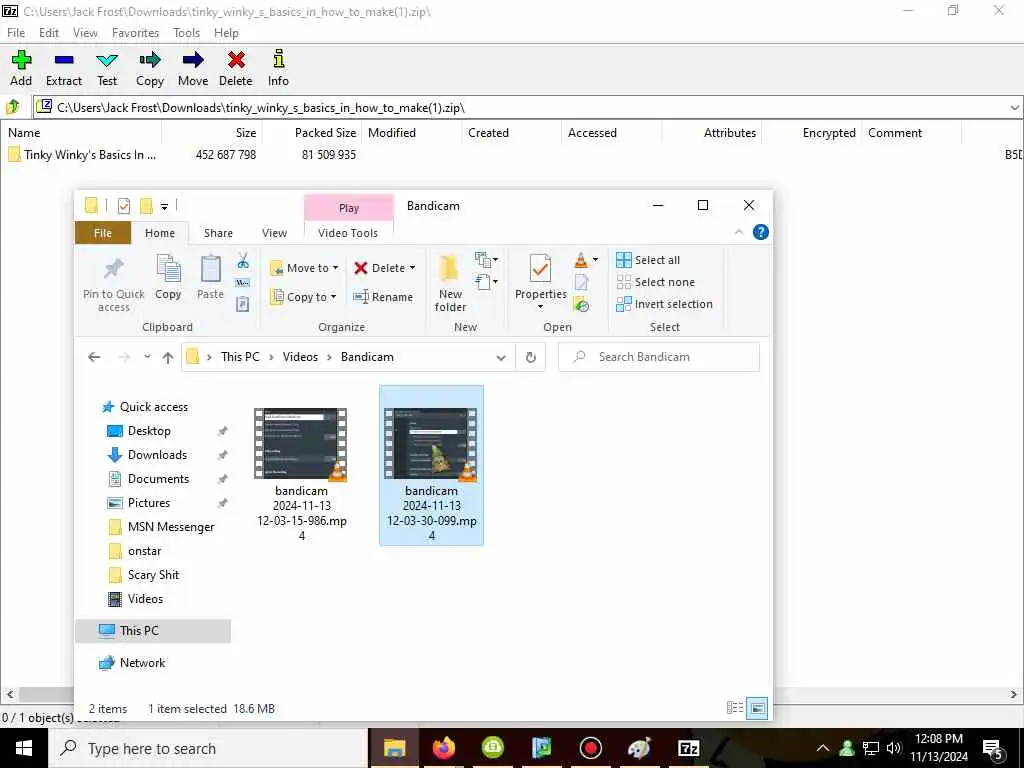
Task: Click the Copy path icon in Clipboard group
Action: pyautogui.click(x=243, y=283)
